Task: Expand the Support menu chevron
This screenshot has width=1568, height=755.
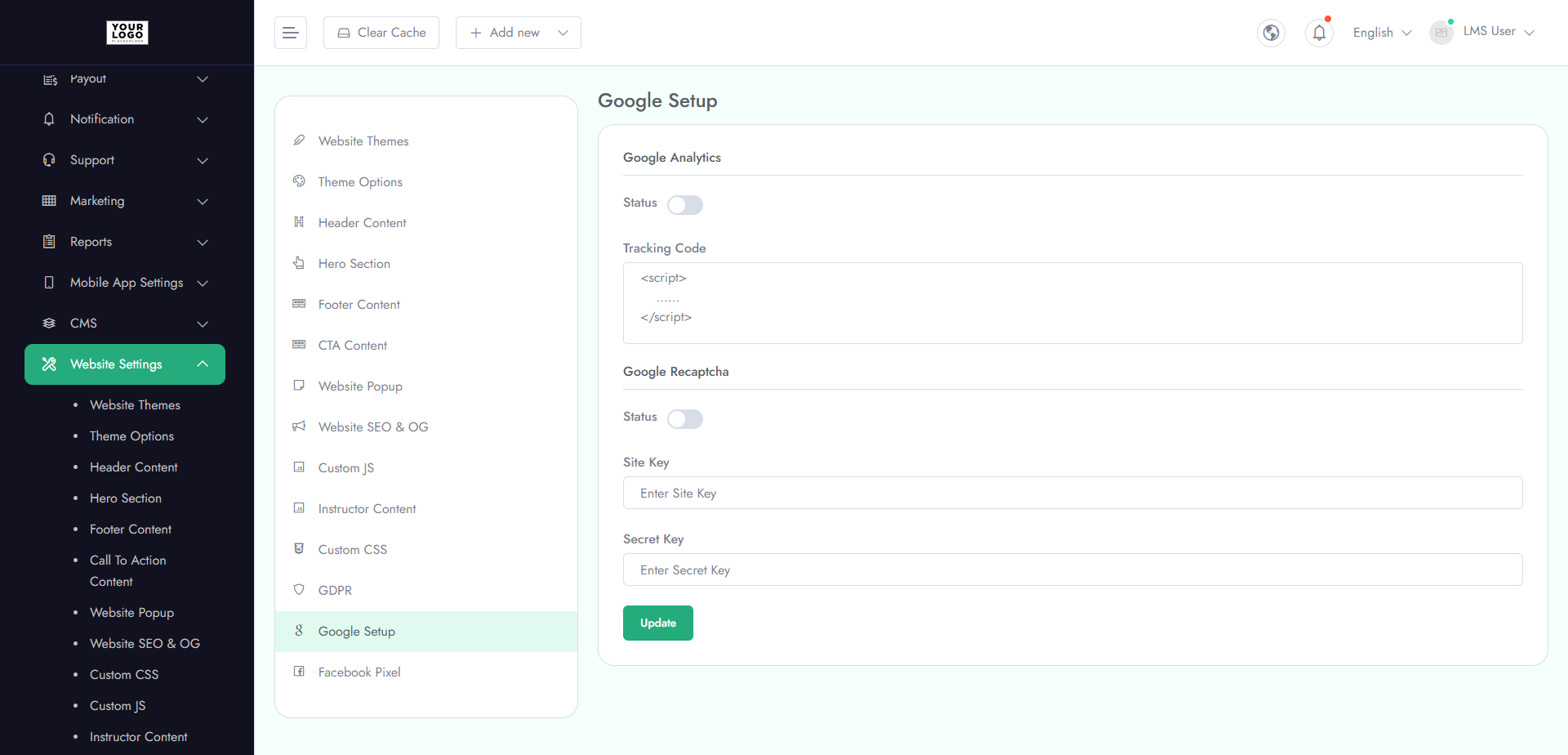Action: pos(203,161)
